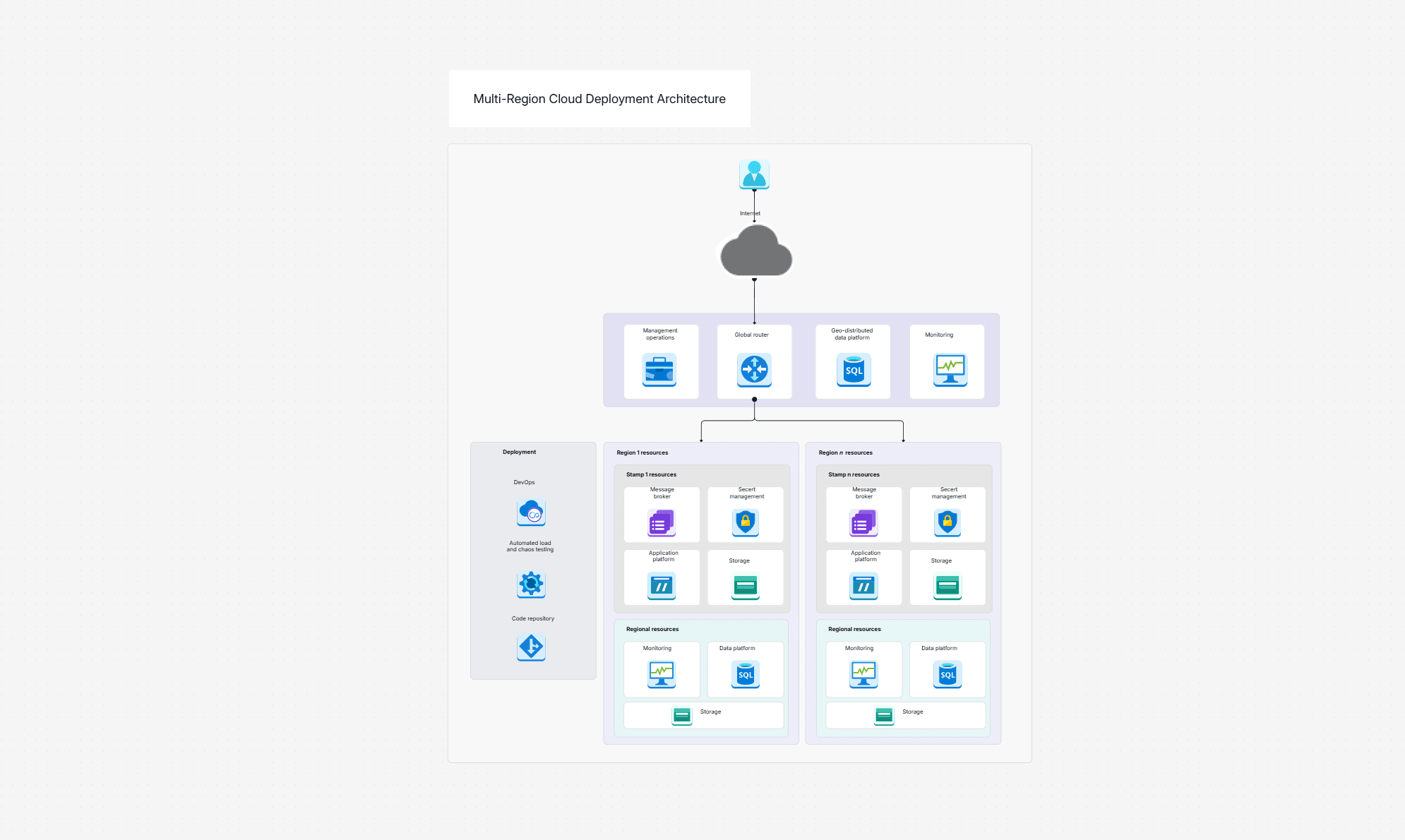Image resolution: width=1405 pixels, height=840 pixels.
Task: Click the Storage icon under Region 1 regional resources
Action: 682,716
